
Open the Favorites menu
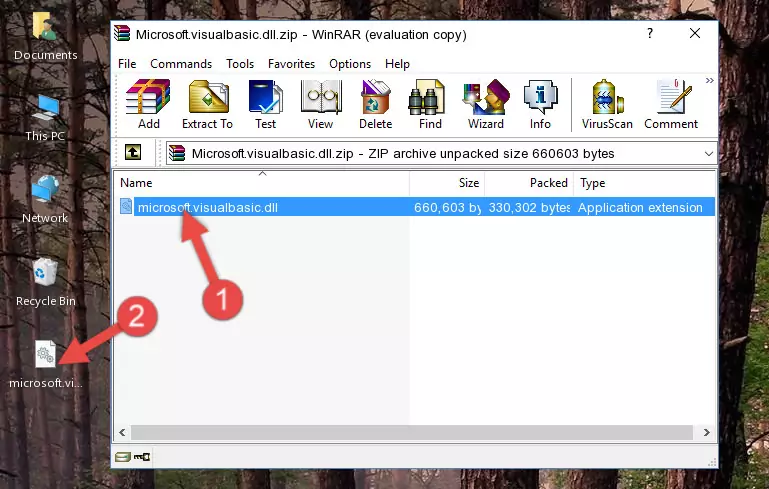point(291,64)
